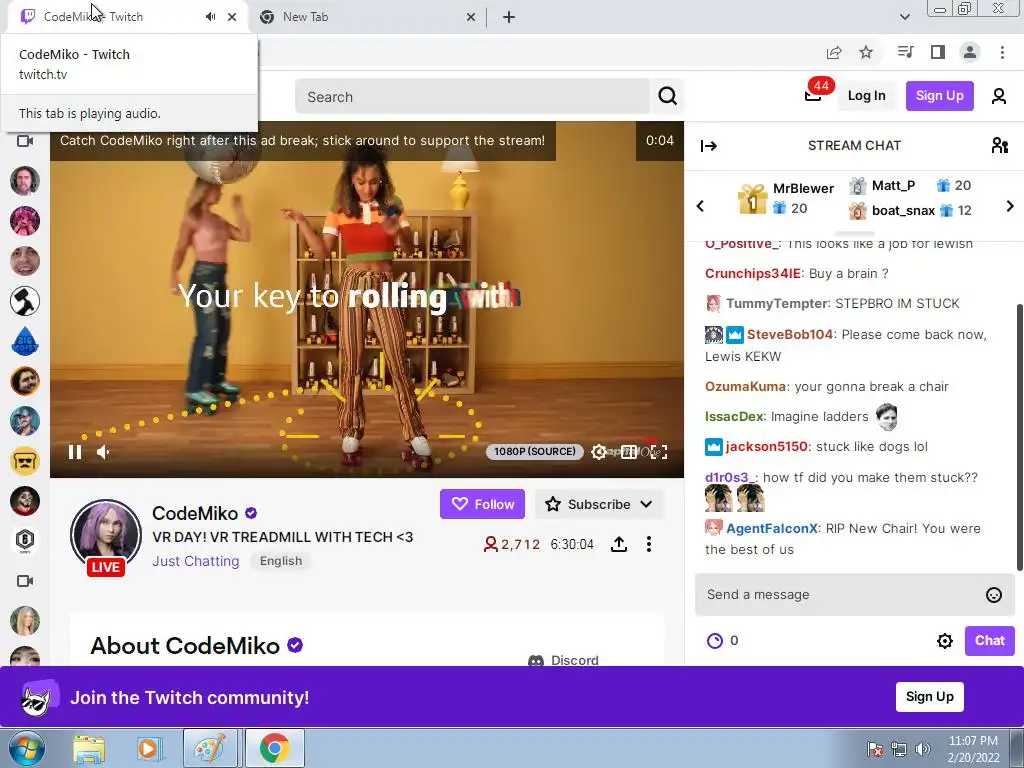Open the emote picker smiley
The image size is (1024, 768).
click(x=993, y=595)
